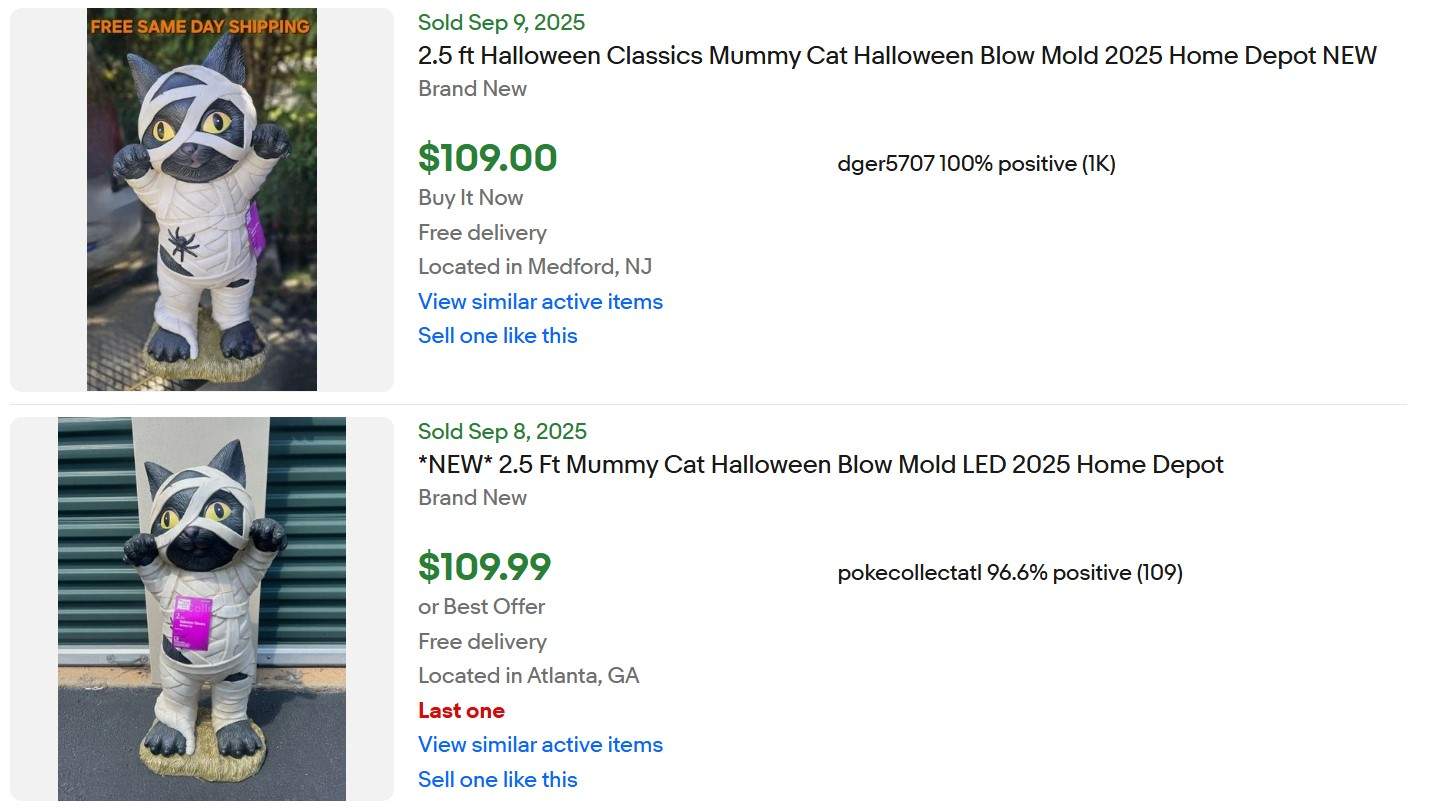Click the Brand New condition on the top listing
1440x810 pixels.
[472, 89]
